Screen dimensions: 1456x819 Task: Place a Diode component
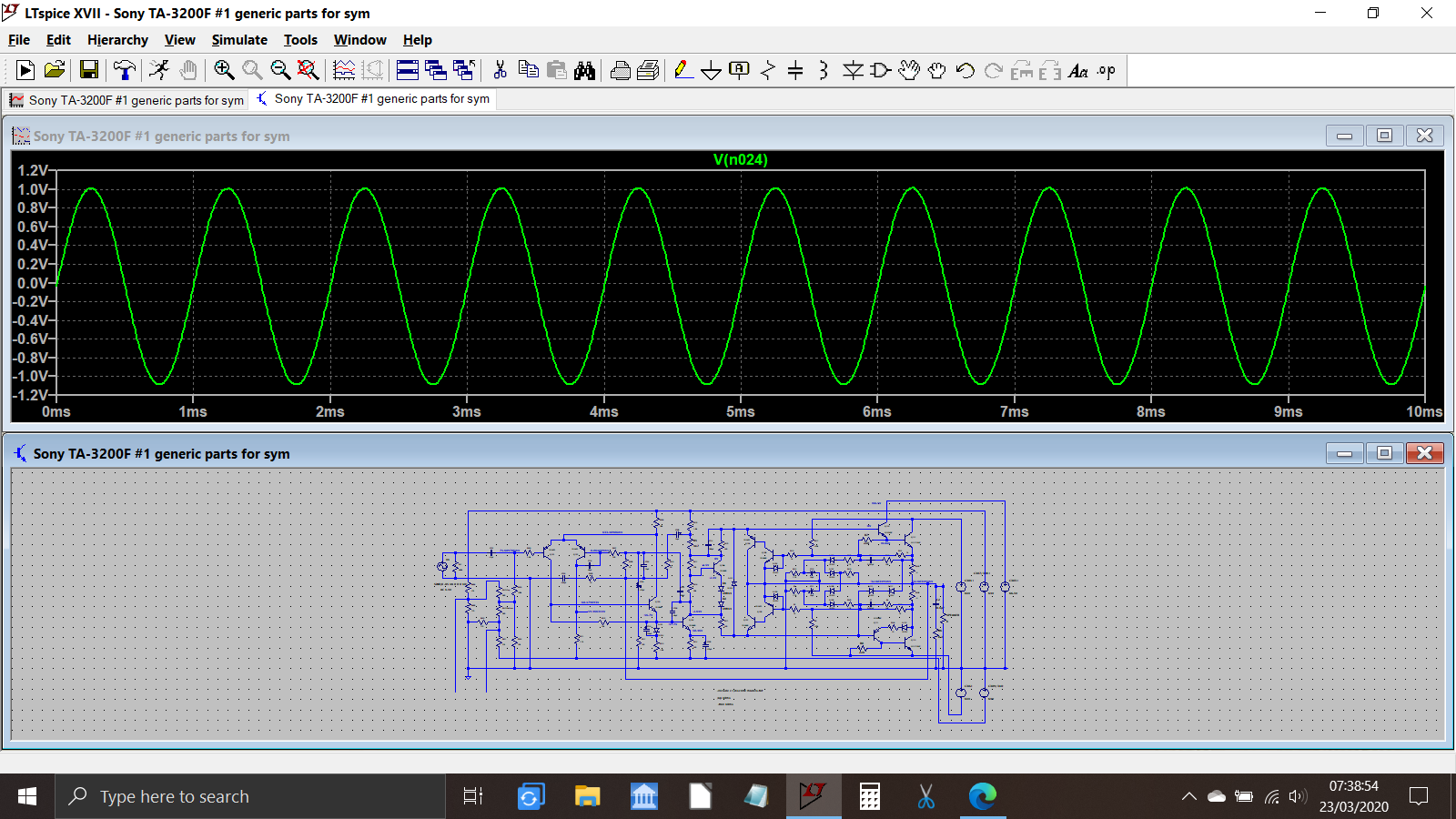click(853, 70)
